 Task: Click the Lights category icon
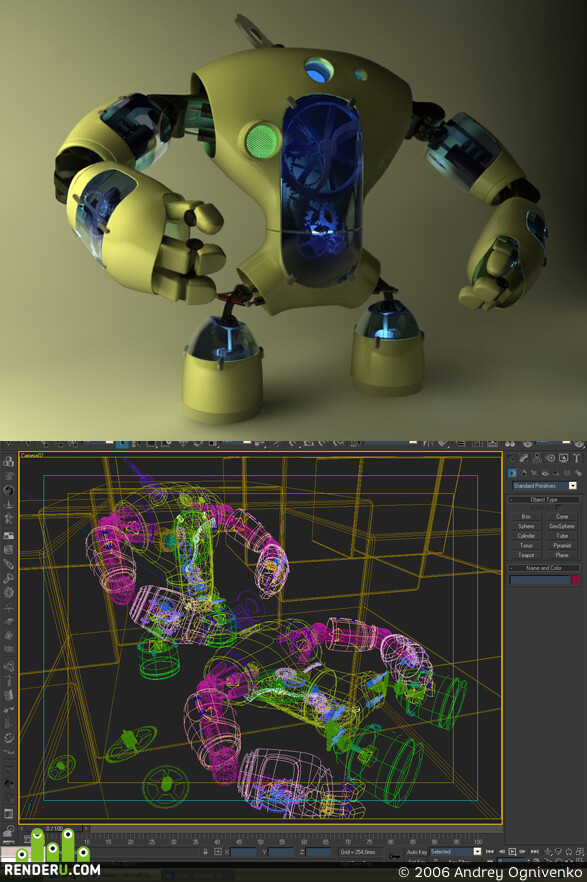tap(534, 473)
